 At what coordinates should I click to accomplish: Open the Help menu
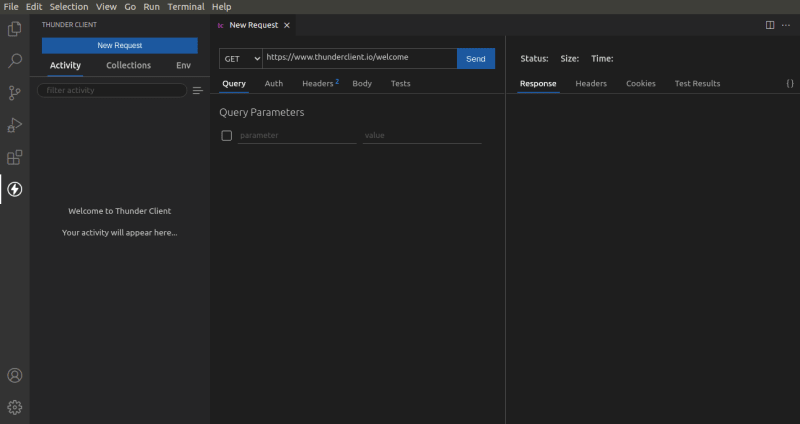pyautogui.click(x=221, y=7)
